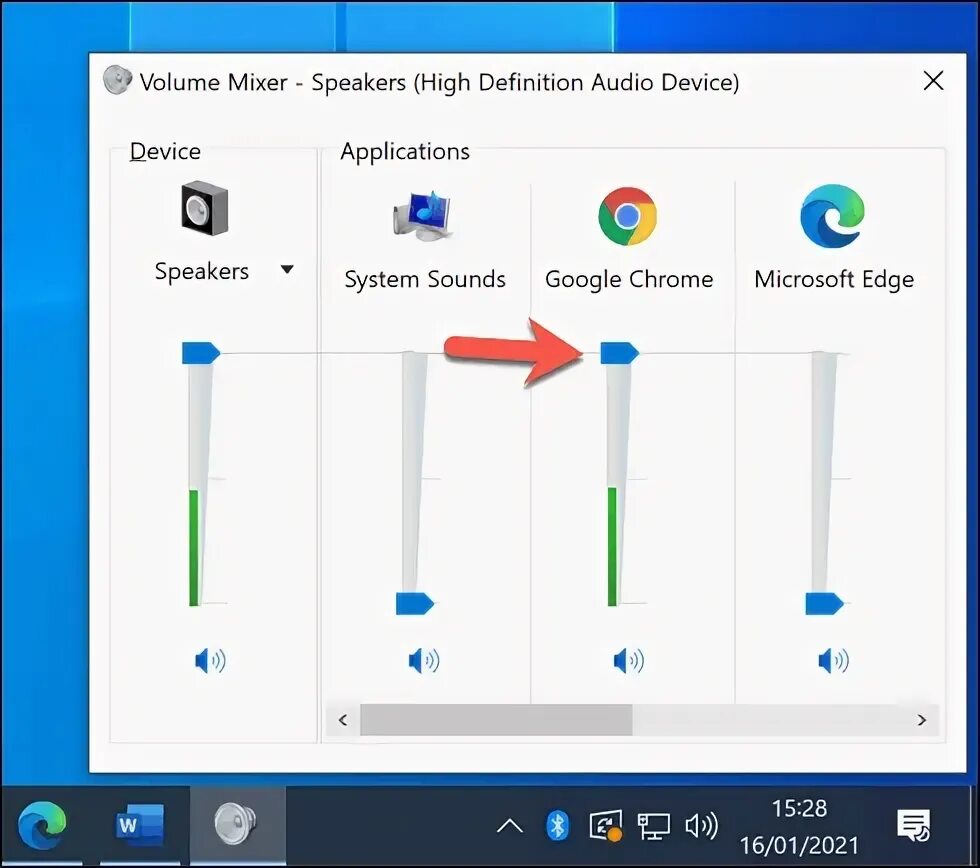This screenshot has width=980, height=868.
Task: Show hidden system tray icons
Action: 509,826
